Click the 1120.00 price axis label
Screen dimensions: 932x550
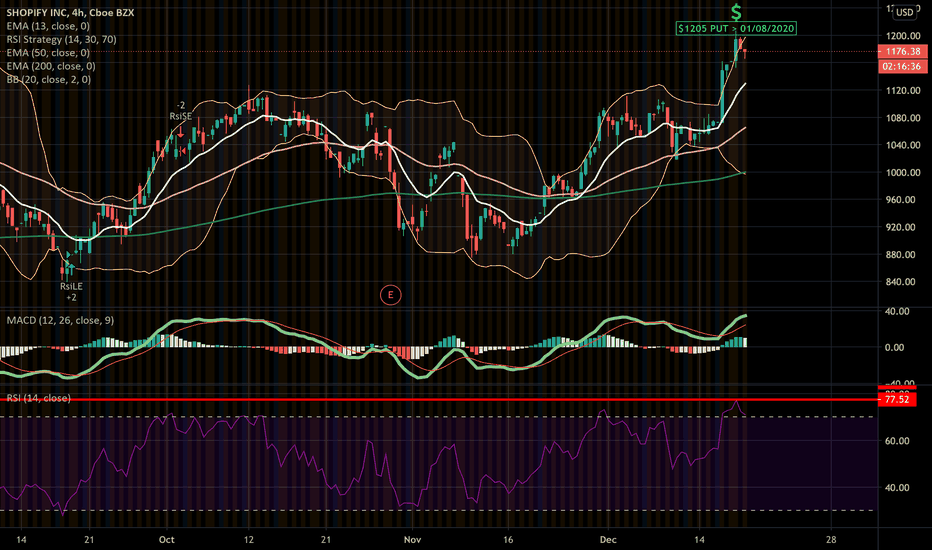click(x=903, y=90)
